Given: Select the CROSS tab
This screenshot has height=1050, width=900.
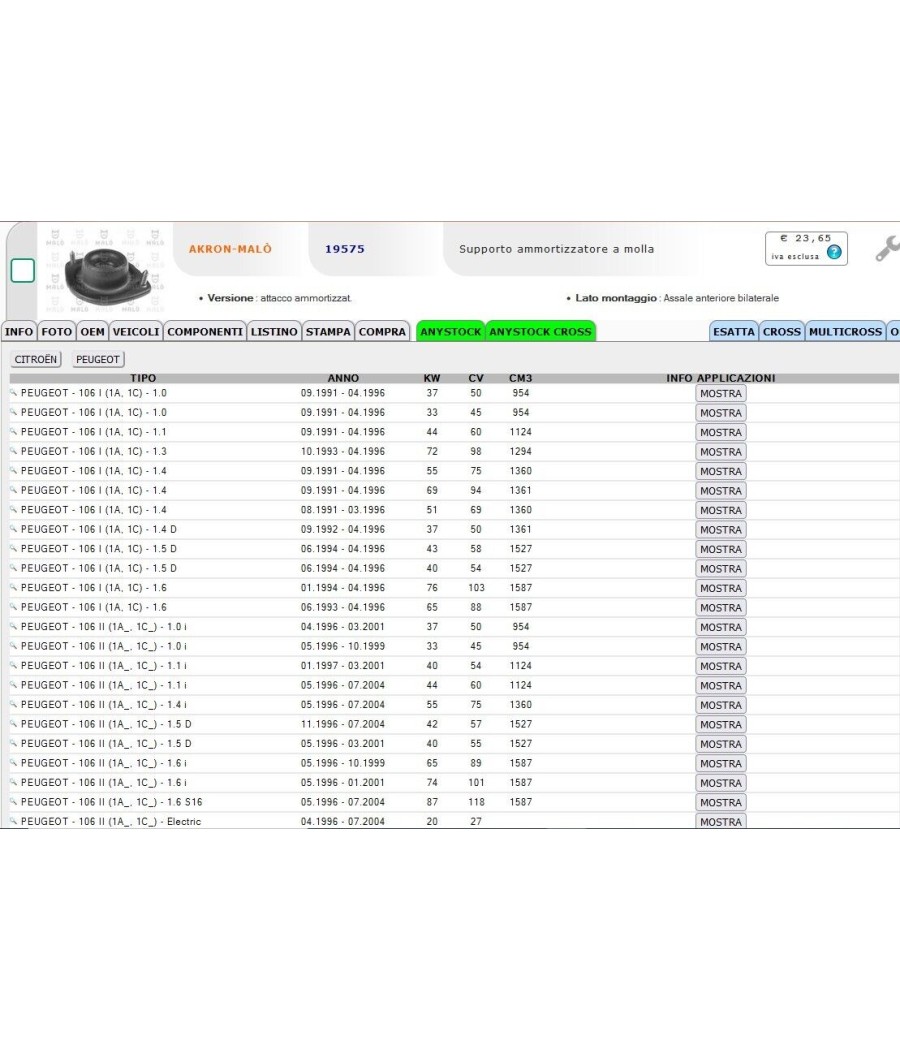Looking at the screenshot, I should coord(782,331).
